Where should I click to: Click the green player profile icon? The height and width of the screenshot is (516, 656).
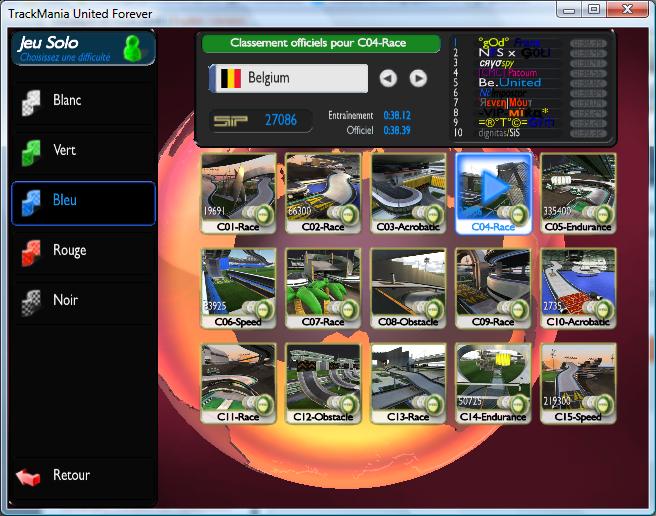(x=132, y=48)
